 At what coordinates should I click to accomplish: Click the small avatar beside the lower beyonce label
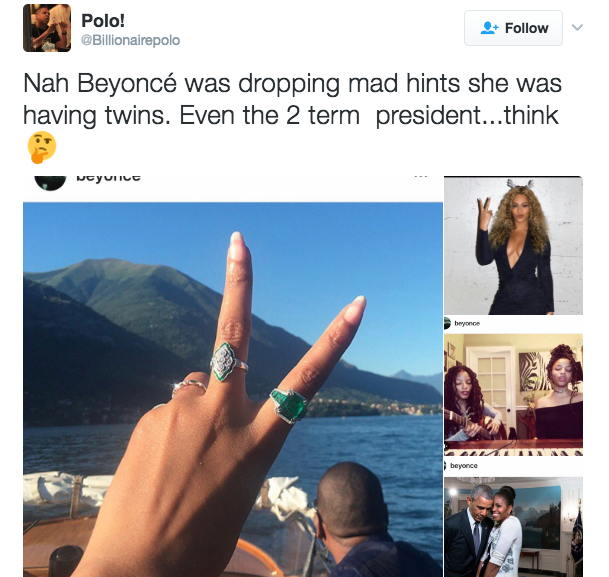pos(445,466)
